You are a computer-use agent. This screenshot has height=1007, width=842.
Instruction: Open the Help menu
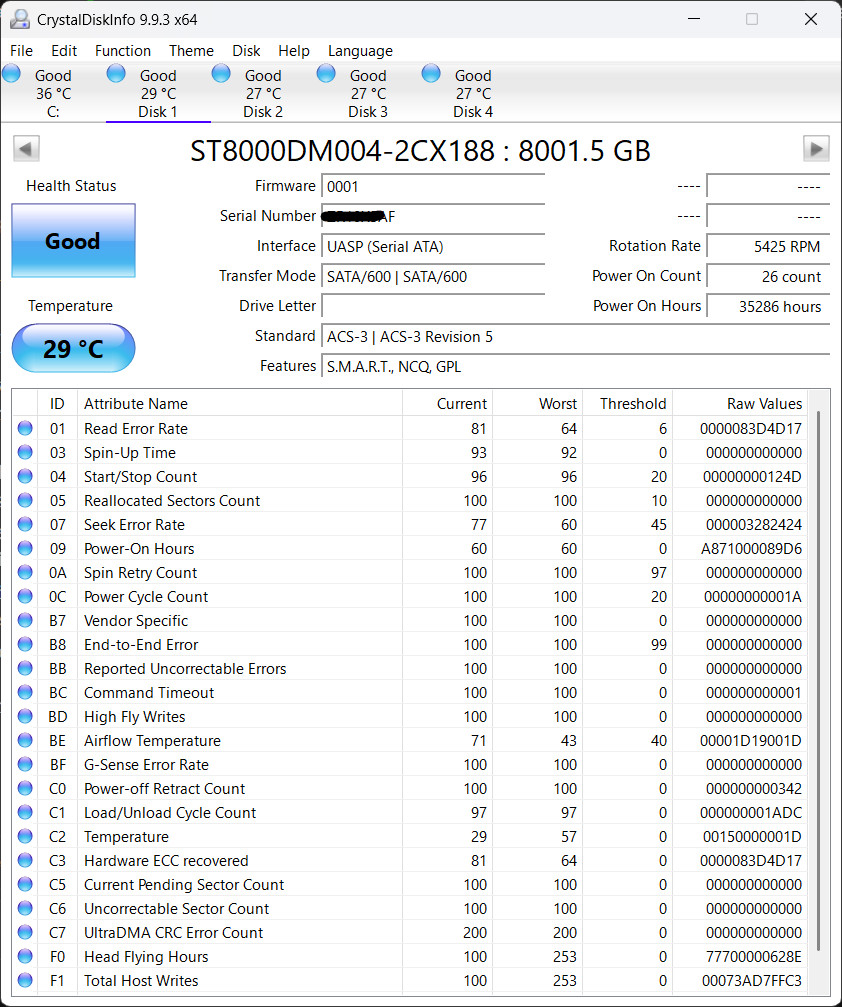click(294, 51)
